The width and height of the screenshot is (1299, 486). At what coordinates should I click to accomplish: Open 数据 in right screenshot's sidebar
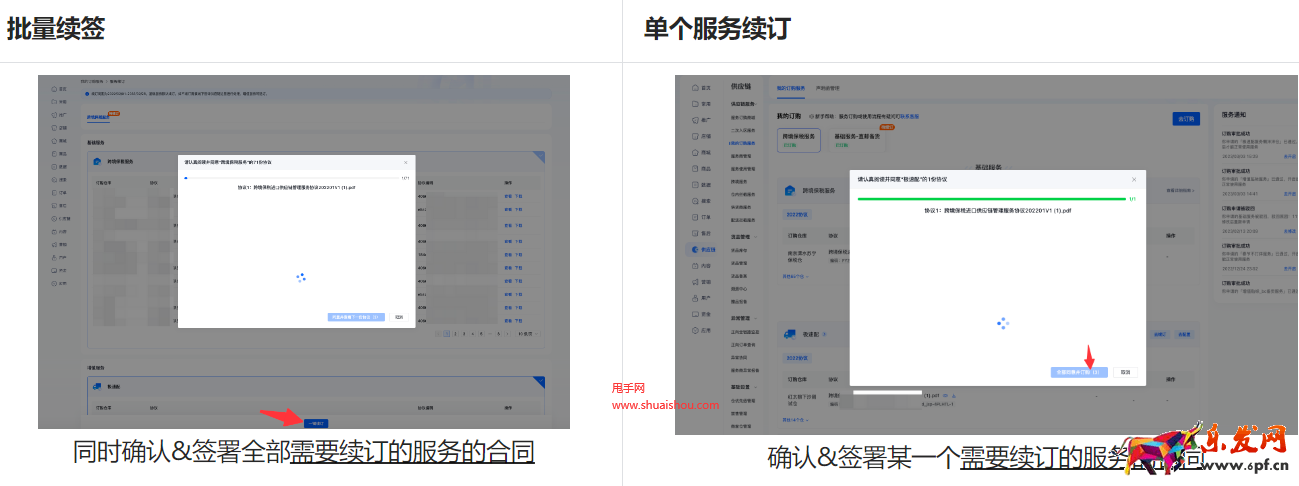701,185
